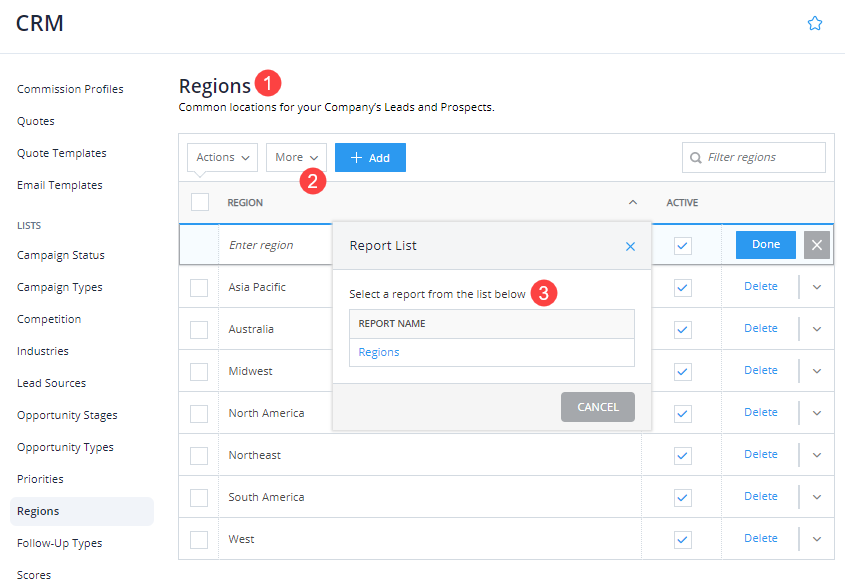
Task: Open the Industries list
Action: tap(43, 351)
